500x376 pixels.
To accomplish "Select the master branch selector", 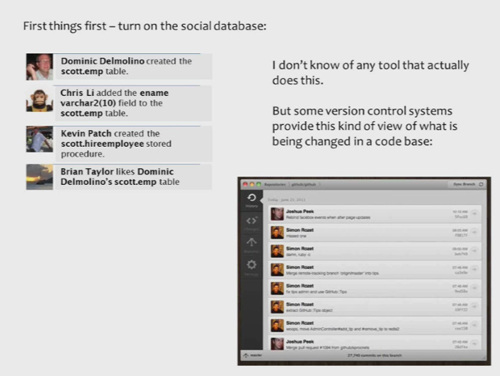I will click(253, 355).
